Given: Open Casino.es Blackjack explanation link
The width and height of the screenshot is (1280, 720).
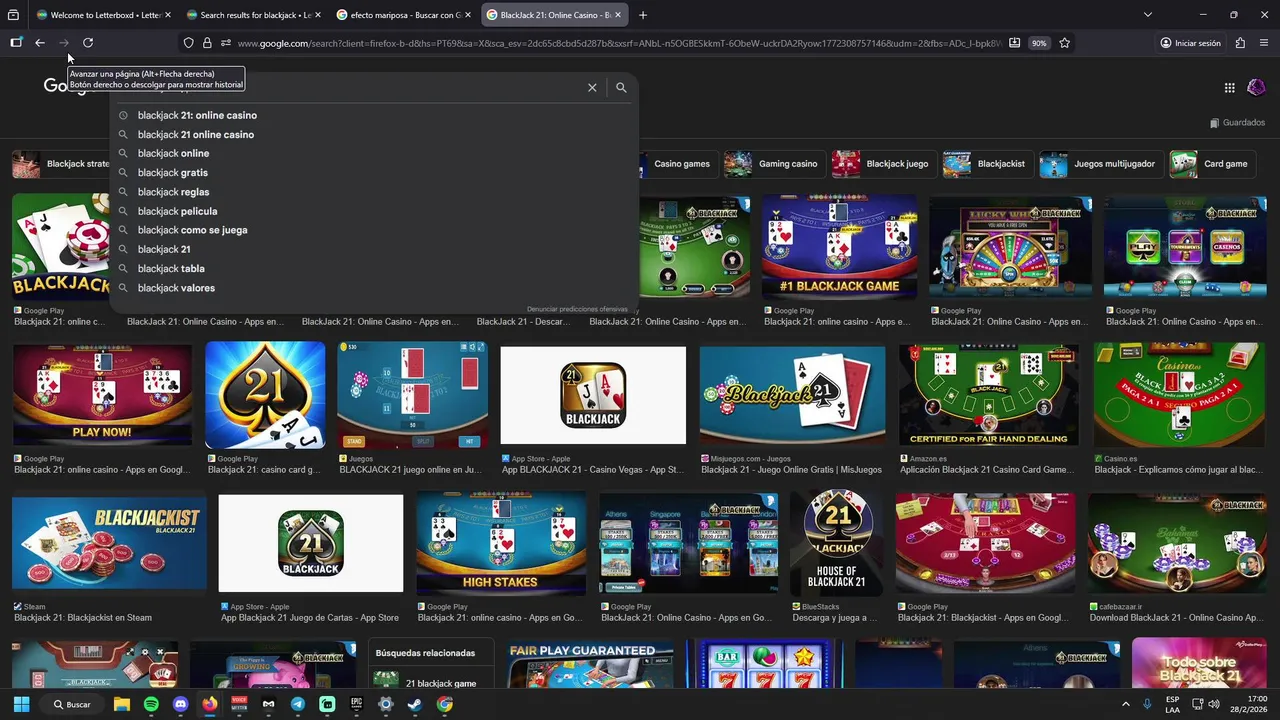Looking at the screenshot, I should [x=1179, y=470].
